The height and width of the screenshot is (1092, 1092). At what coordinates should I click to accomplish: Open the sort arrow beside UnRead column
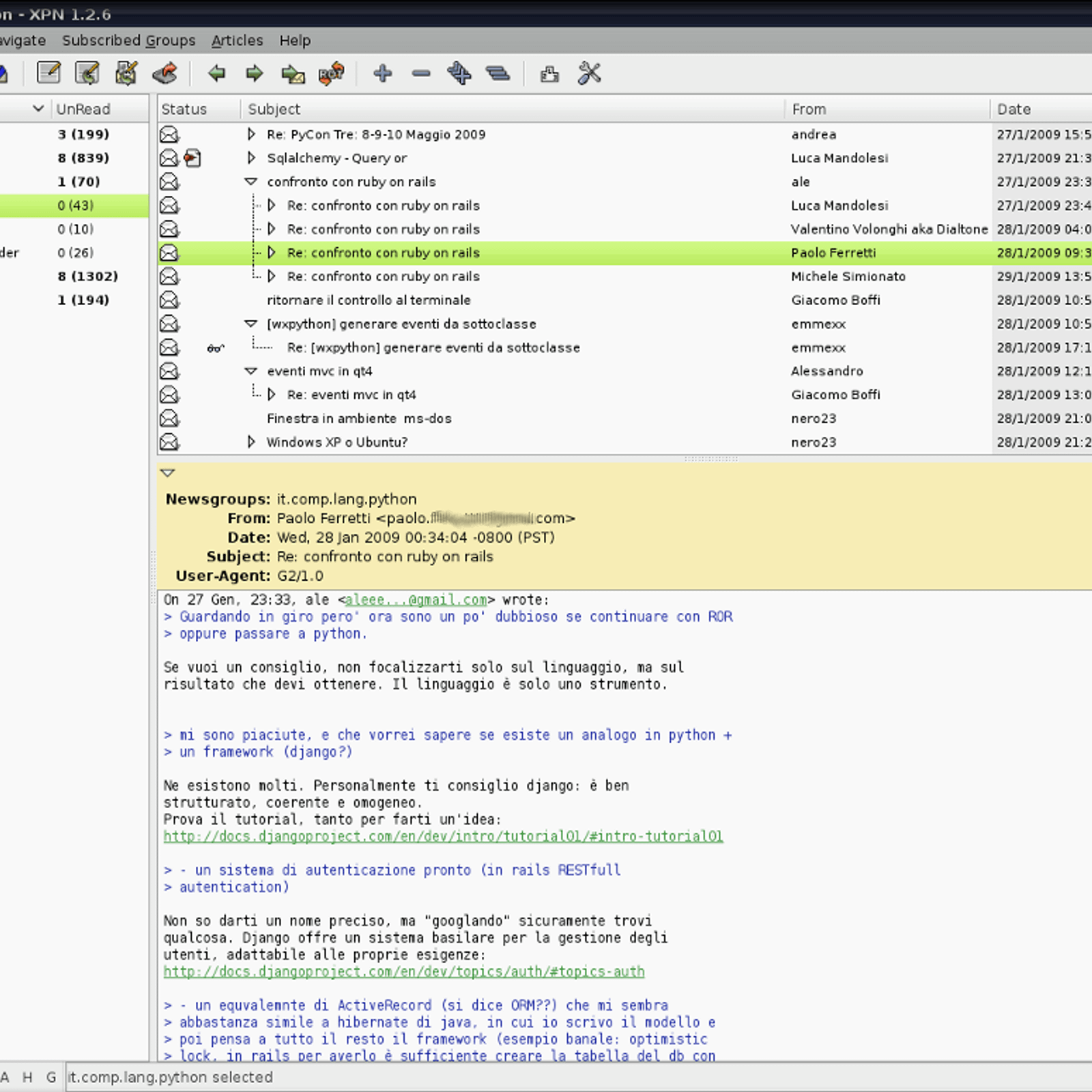click(38, 109)
